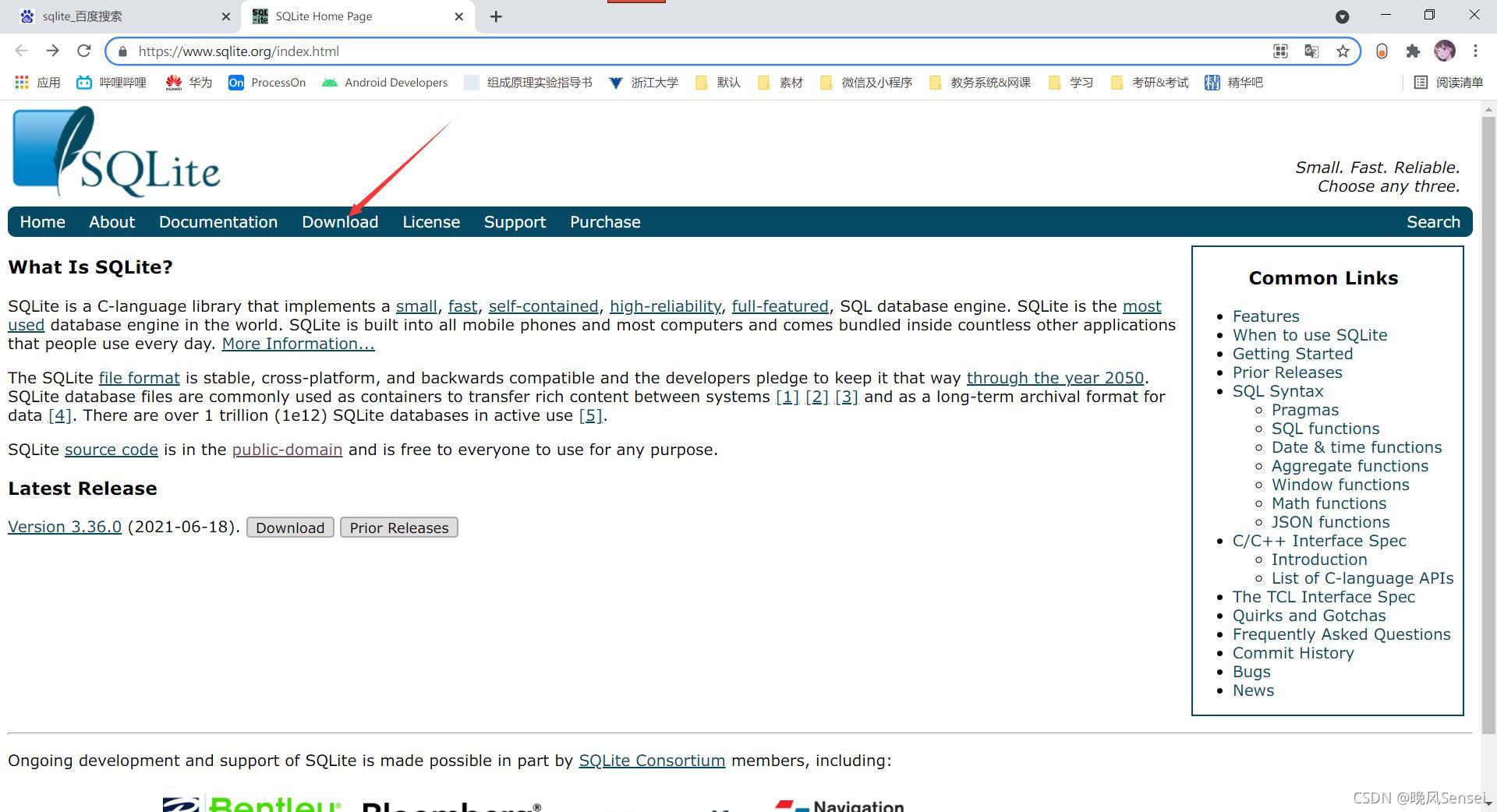Open the ProcessOn bookmark

pyautogui.click(x=267, y=83)
